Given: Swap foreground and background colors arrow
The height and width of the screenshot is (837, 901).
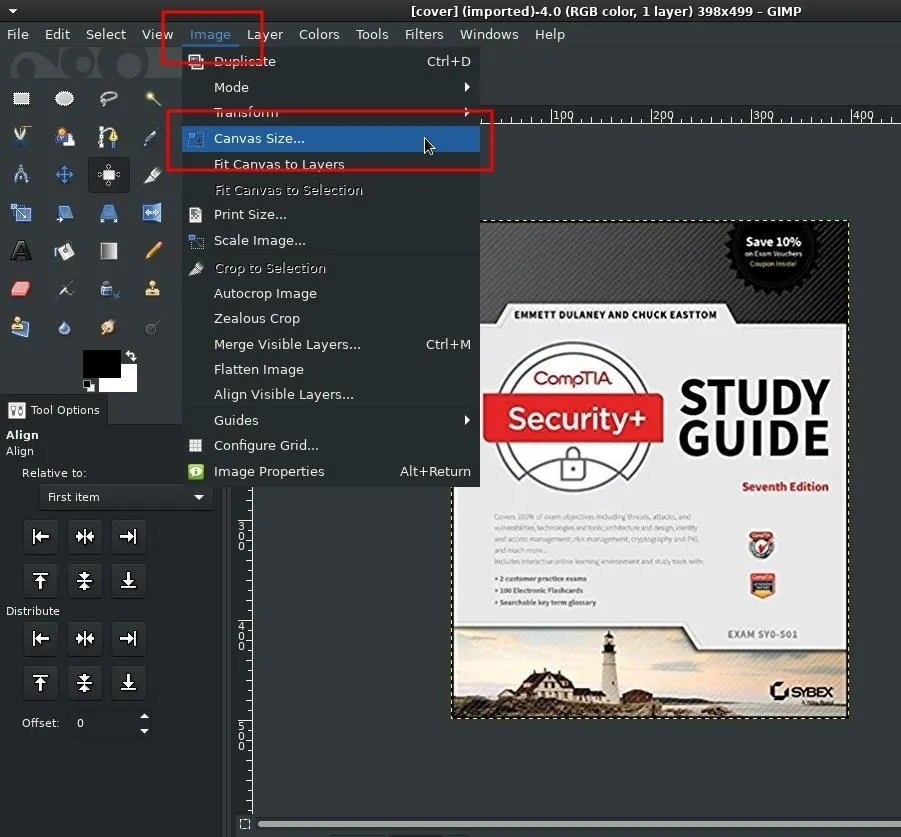Looking at the screenshot, I should click(x=131, y=356).
